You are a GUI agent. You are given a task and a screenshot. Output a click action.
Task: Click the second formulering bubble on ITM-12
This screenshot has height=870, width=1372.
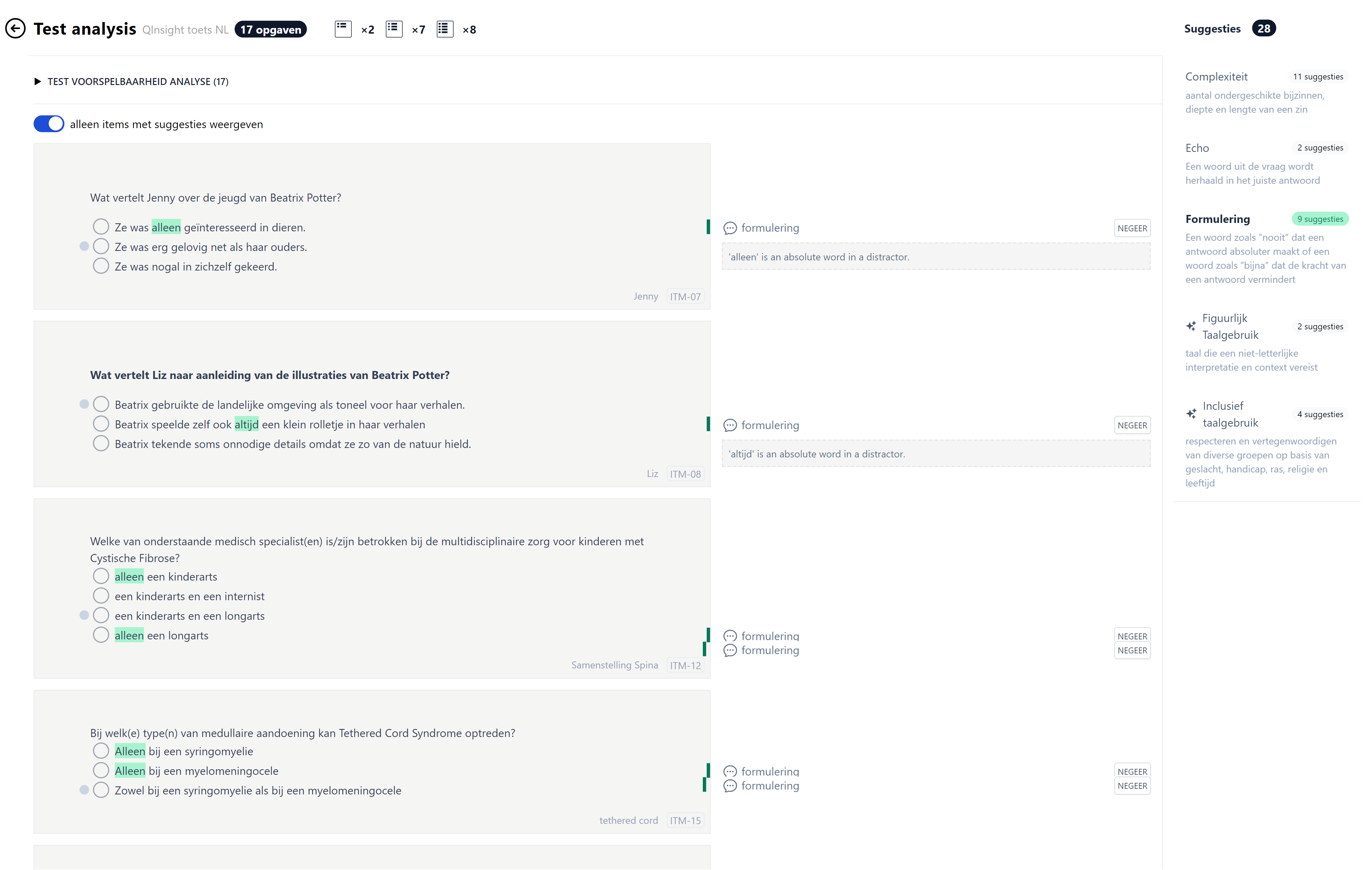730,650
